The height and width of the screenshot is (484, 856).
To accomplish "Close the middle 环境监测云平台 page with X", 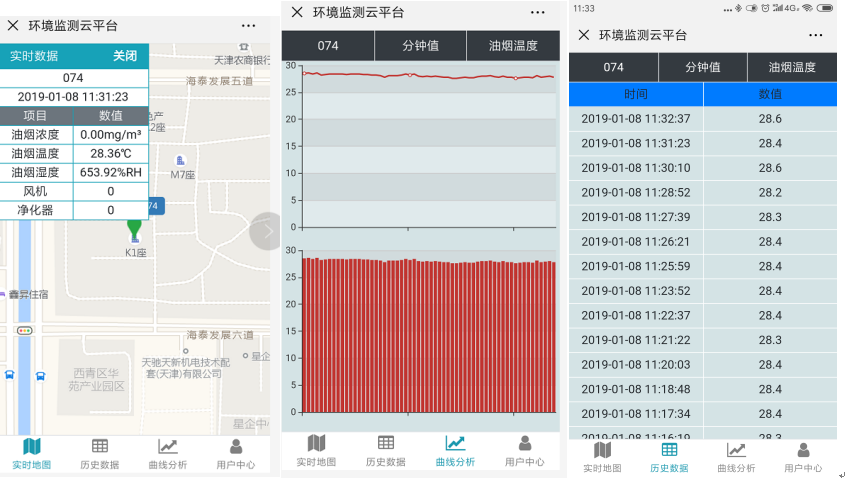I will coord(297,12).
